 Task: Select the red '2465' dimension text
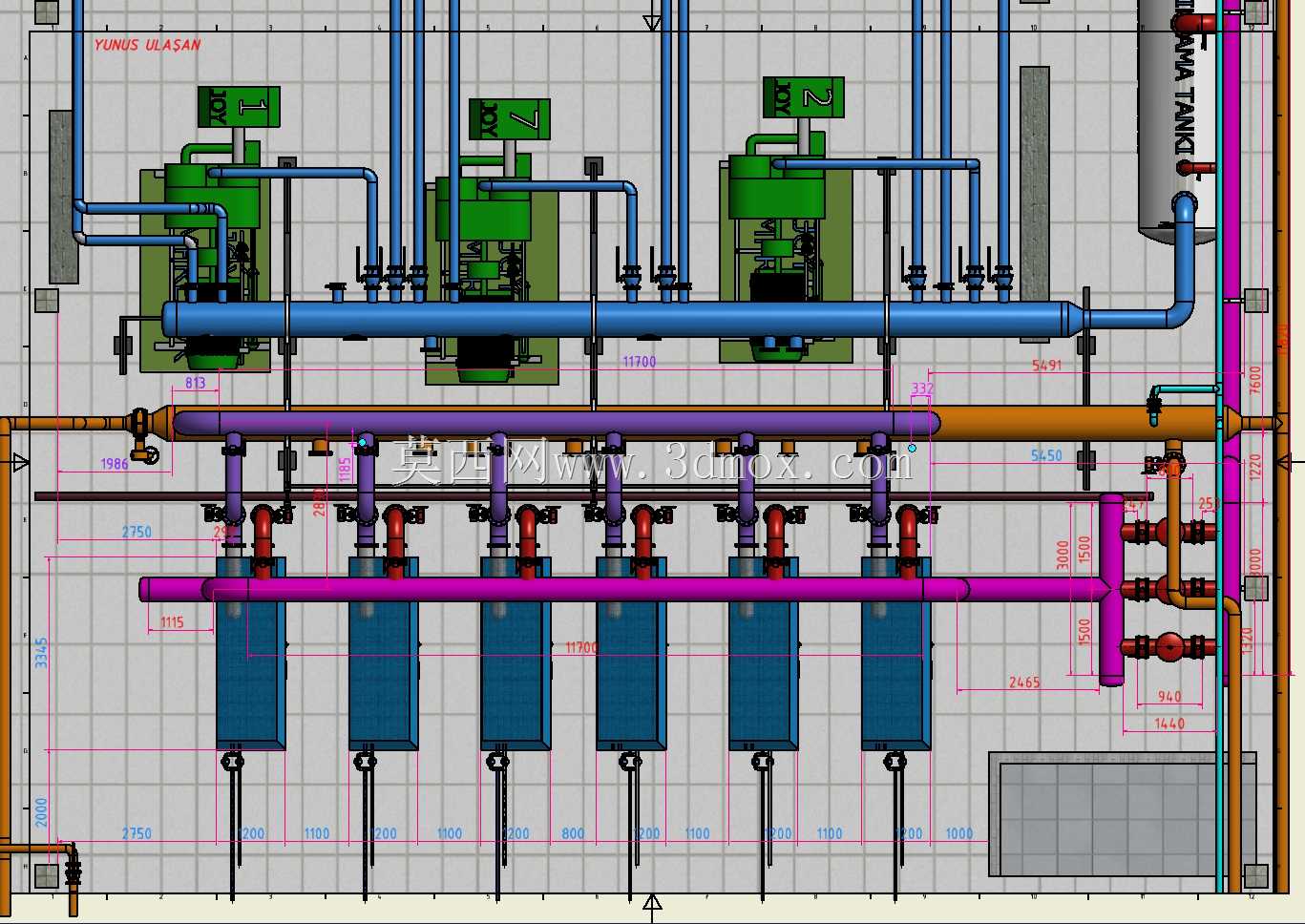[1024, 682]
